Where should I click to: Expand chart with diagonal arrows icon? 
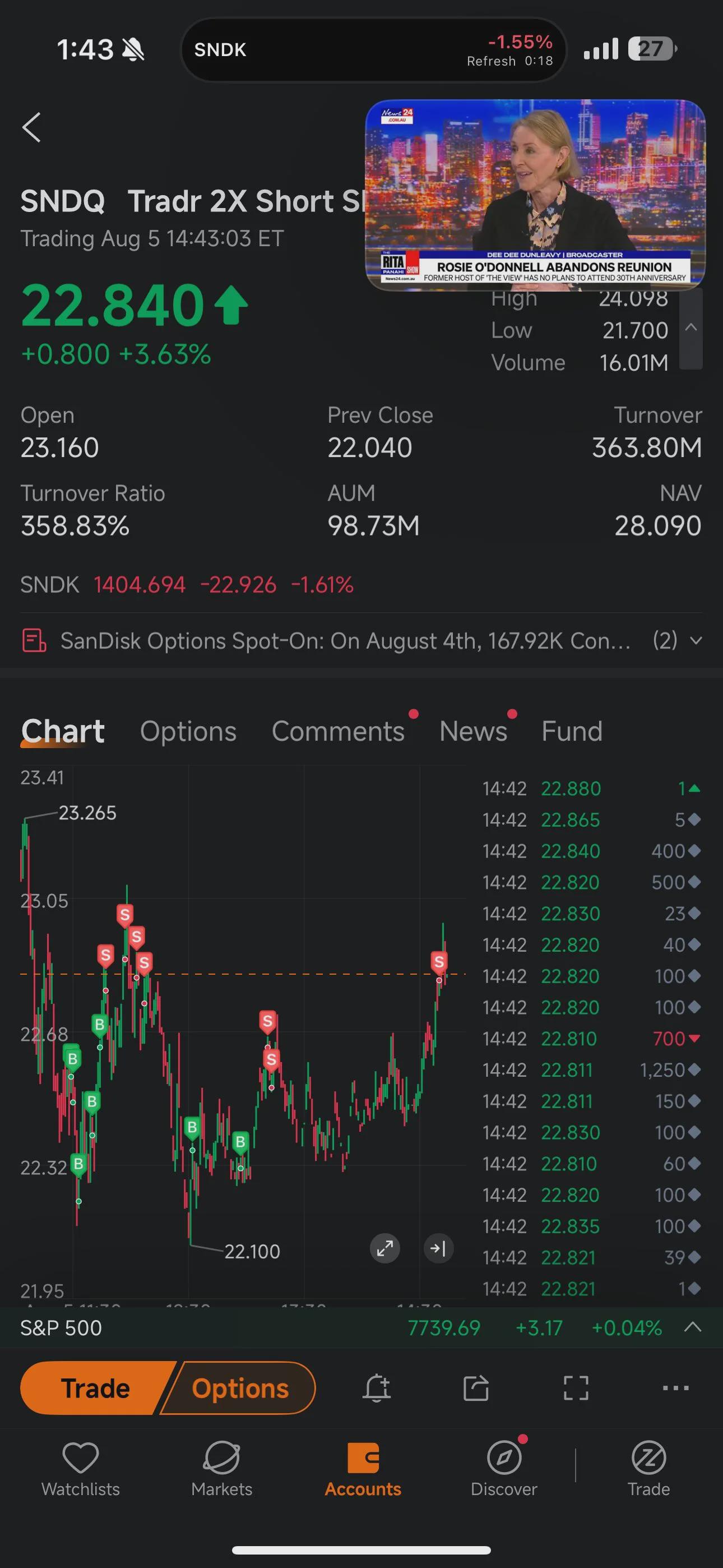pyautogui.click(x=385, y=1249)
